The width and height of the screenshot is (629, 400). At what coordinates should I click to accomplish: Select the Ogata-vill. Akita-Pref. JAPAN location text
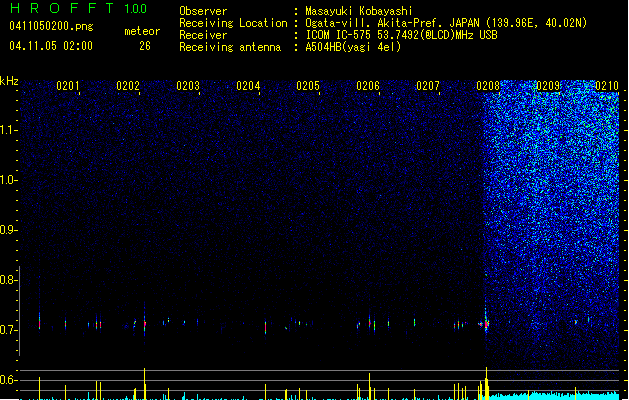(x=446, y=23)
